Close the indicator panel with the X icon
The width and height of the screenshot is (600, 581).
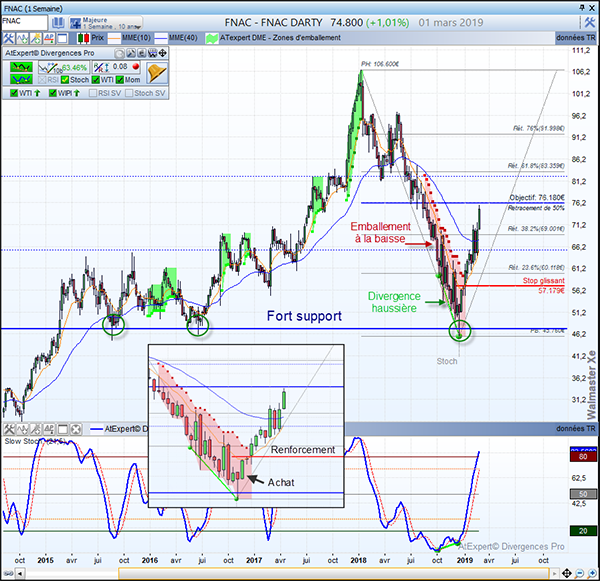point(76,429)
